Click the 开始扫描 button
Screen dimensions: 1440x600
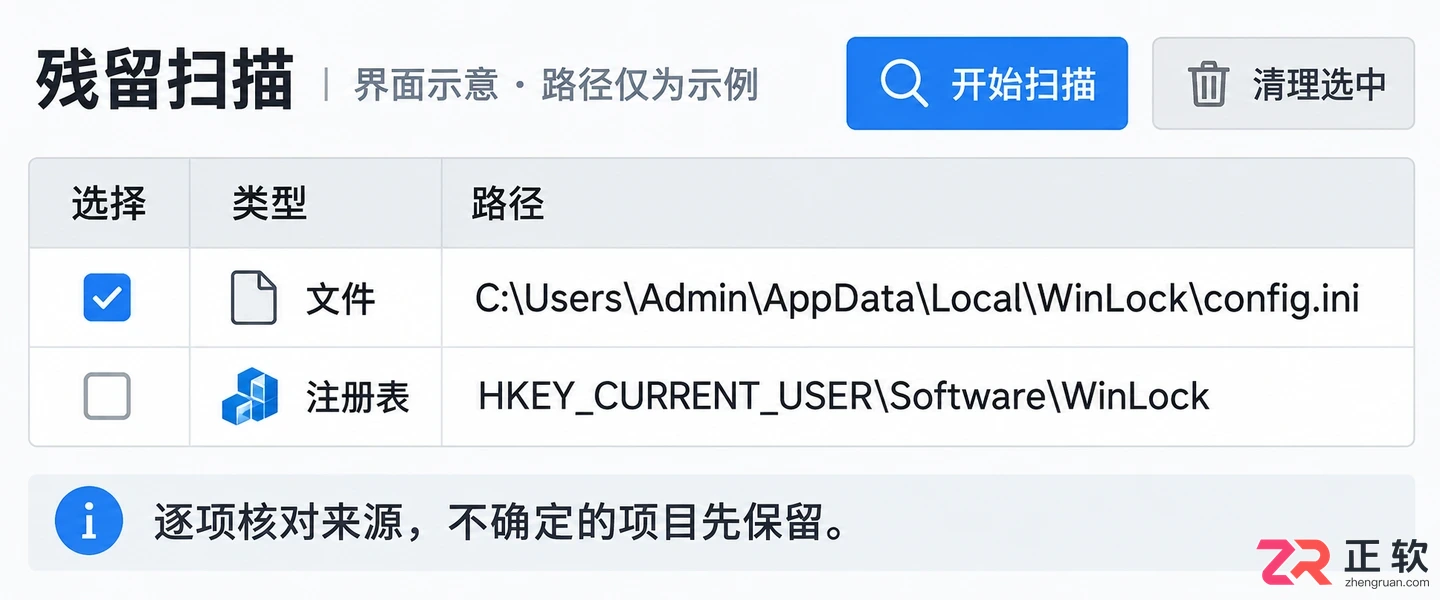click(987, 84)
